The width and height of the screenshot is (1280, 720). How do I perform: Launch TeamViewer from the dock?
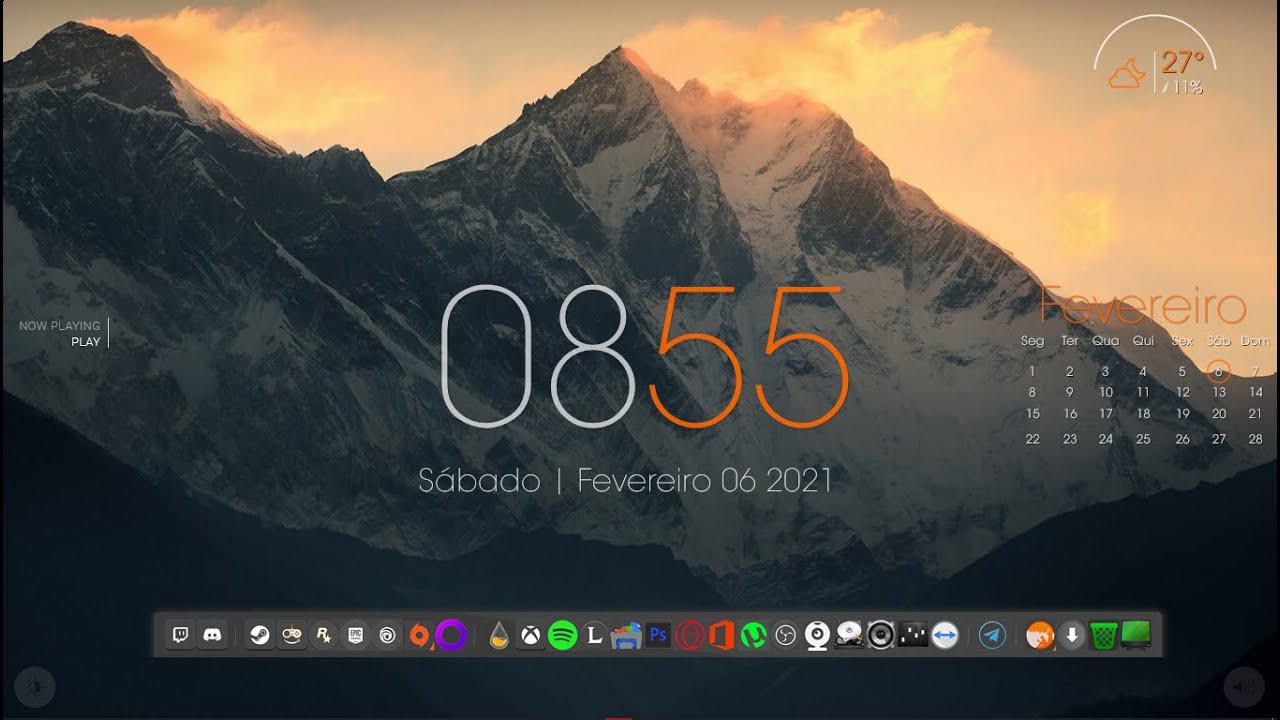945,635
